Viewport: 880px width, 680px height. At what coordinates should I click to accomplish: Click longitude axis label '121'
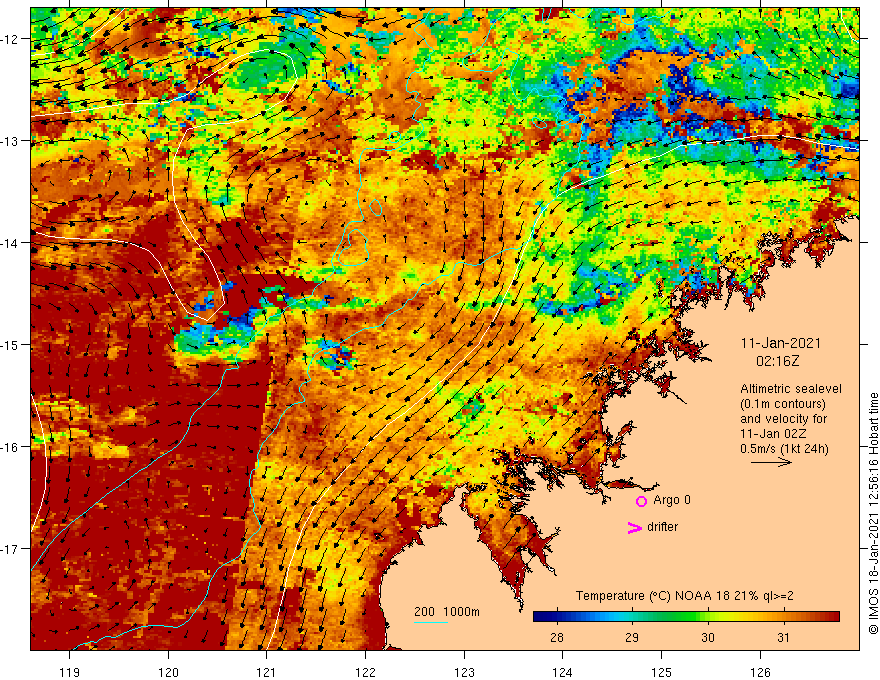267,672
